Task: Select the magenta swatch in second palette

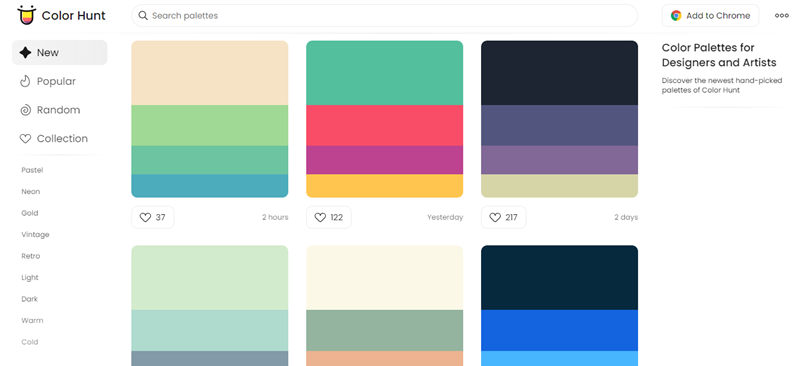Action: pyautogui.click(x=385, y=160)
